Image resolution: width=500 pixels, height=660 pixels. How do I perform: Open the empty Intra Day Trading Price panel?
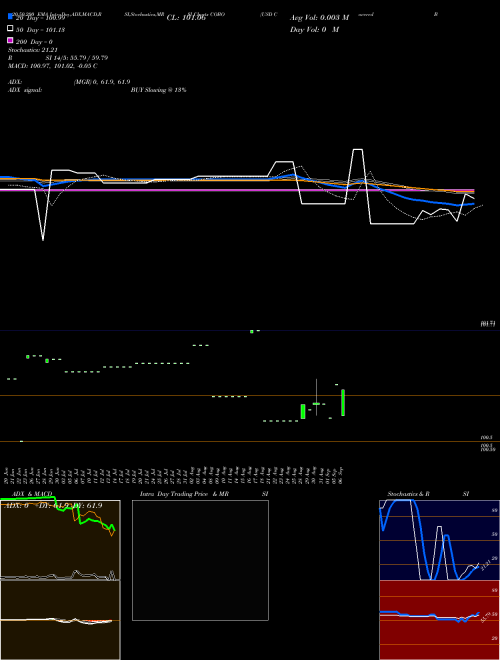click(200, 560)
